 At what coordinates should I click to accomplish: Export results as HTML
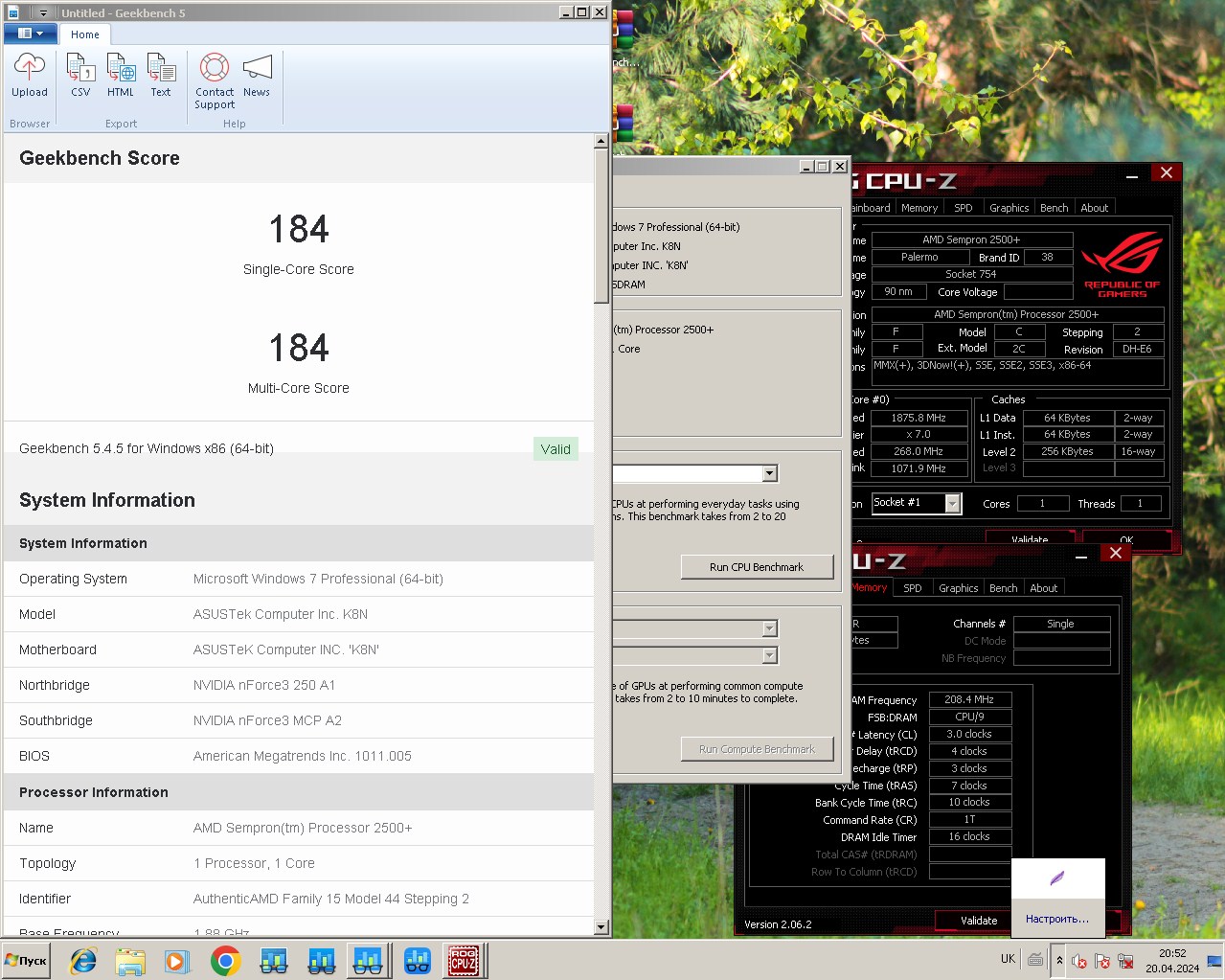coord(121,75)
